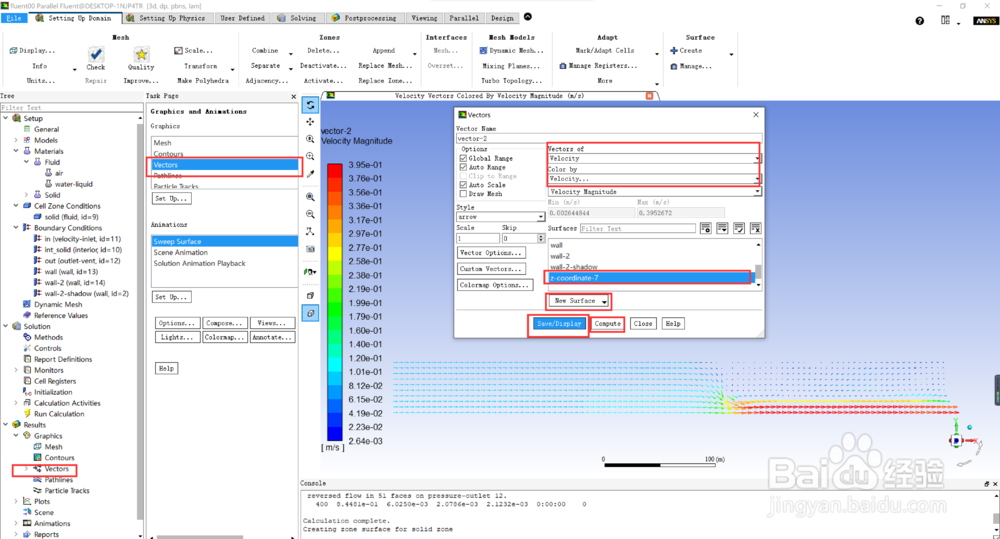Viewport: 1000px width, 539px height.
Task: Click the Scale input field
Action: click(478, 238)
